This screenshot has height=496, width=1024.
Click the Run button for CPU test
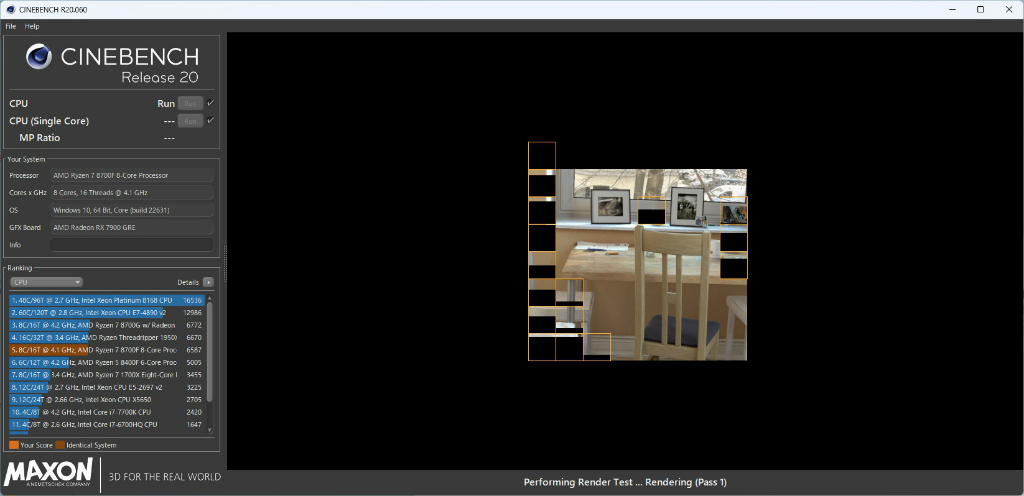pyautogui.click(x=190, y=103)
